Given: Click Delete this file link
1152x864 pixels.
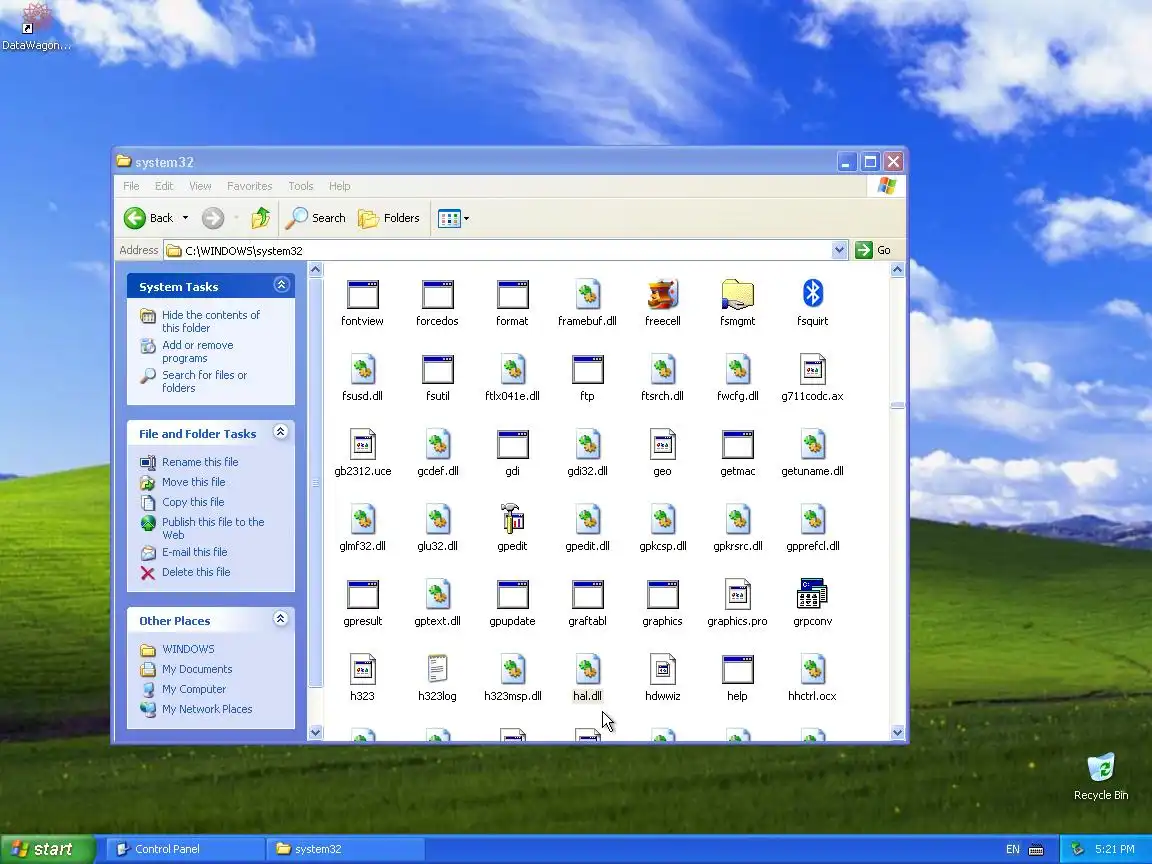Looking at the screenshot, I should [x=196, y=572].
